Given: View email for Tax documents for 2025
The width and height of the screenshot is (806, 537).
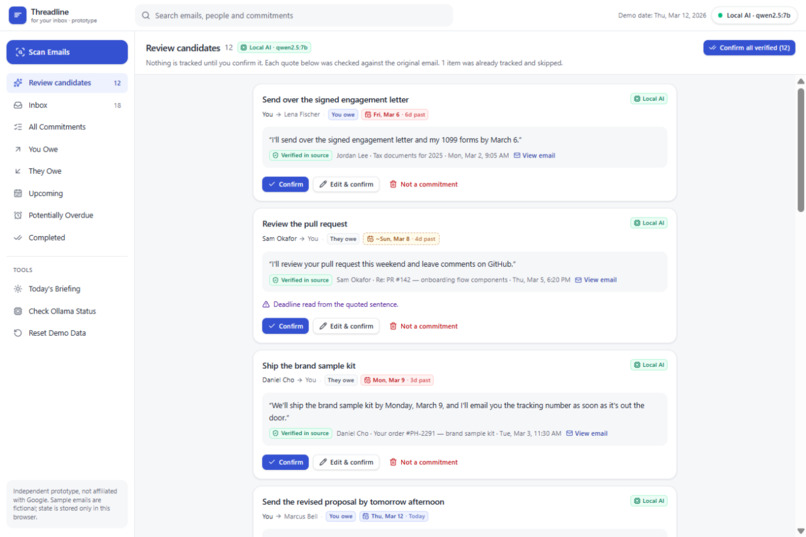Looking at the screenshot, I should 534,156.
